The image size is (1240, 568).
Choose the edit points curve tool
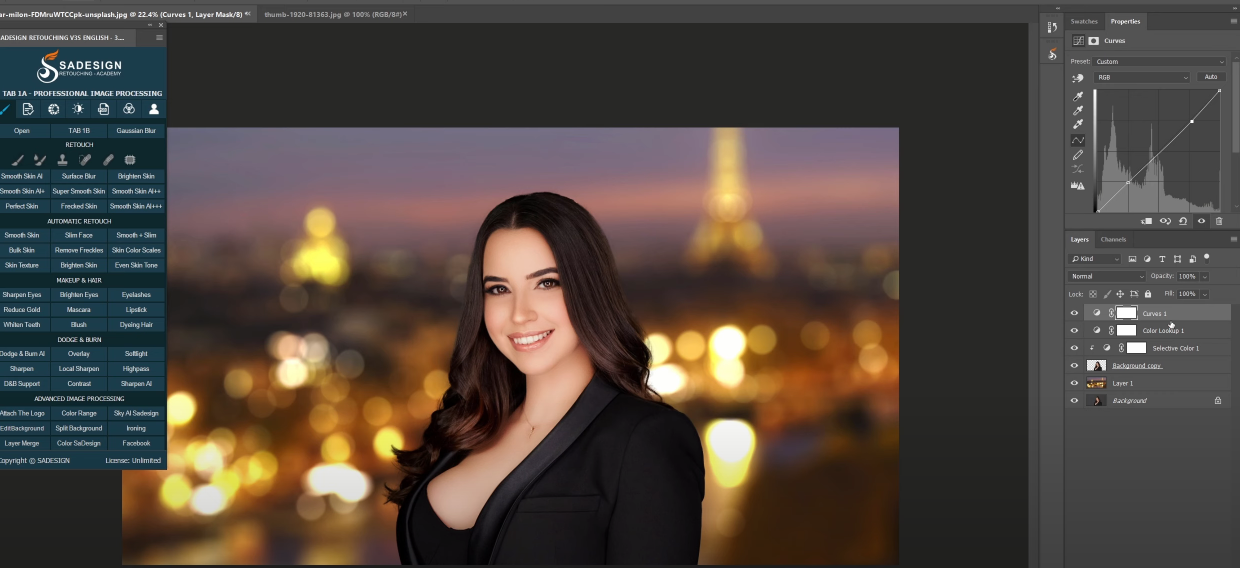[x=1078, y=140]
